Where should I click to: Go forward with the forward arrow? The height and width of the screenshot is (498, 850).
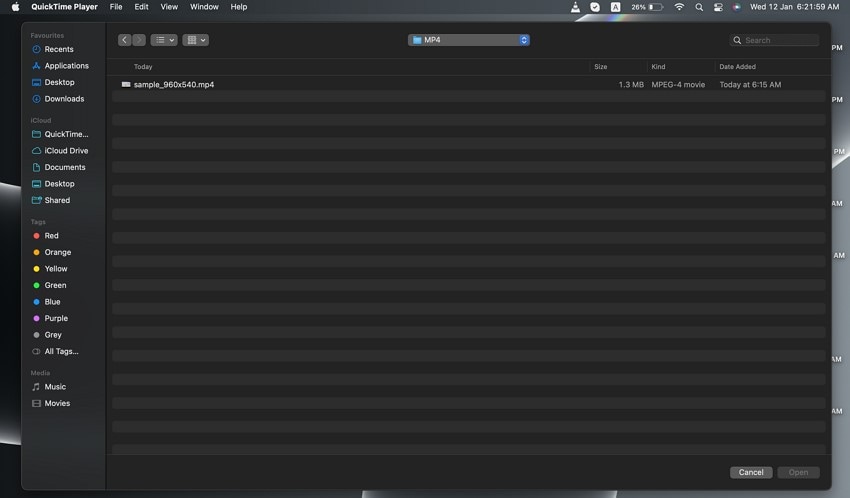point(139,40)
